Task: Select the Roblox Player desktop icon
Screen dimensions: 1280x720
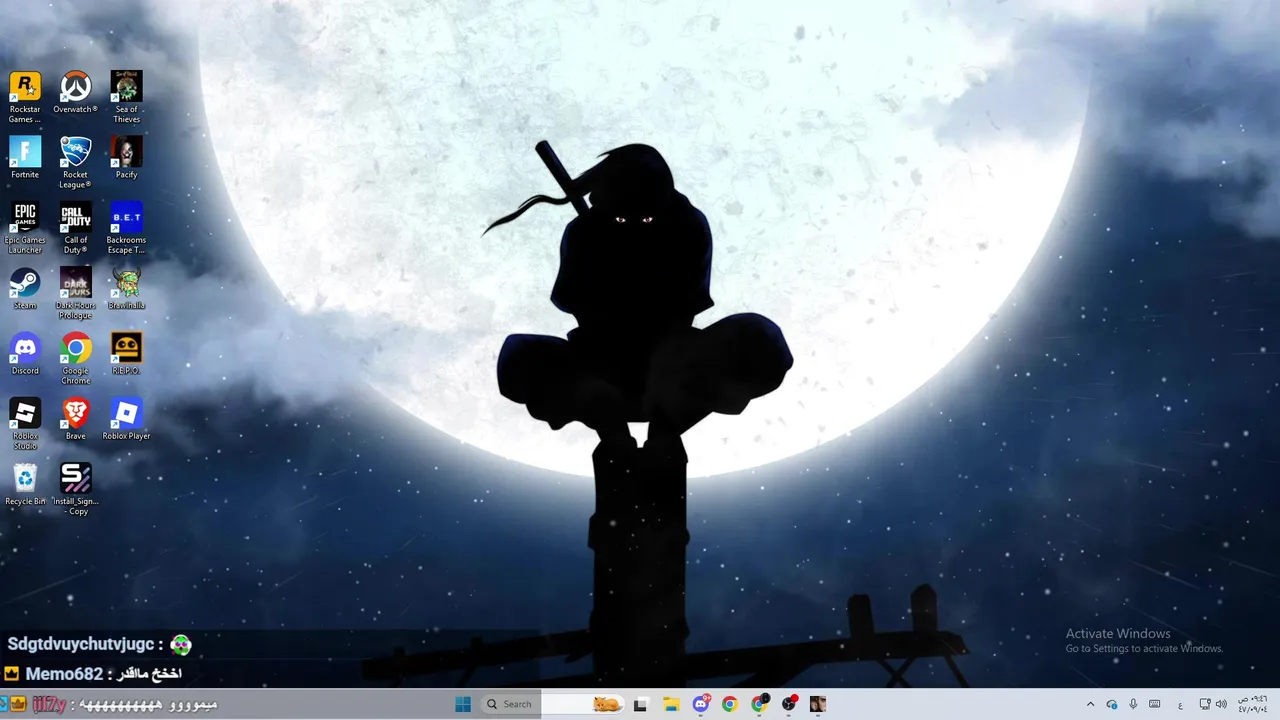Action: pyautogui.click(x=127, y=418)
